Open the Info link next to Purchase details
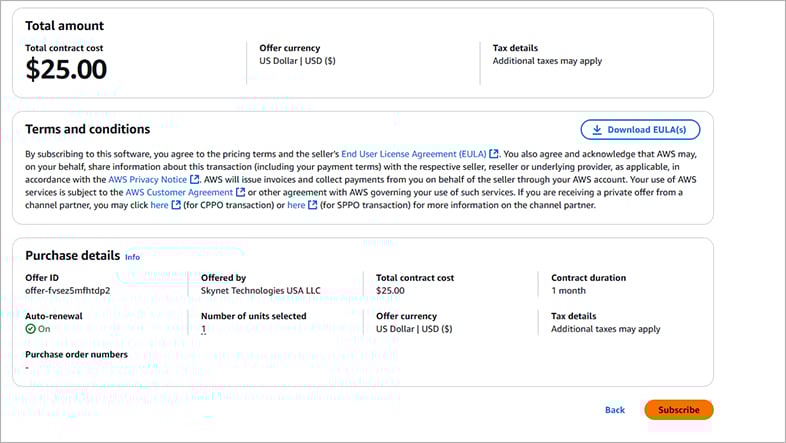This screenshot has width=786, height=443. click(x=132, y=257)
